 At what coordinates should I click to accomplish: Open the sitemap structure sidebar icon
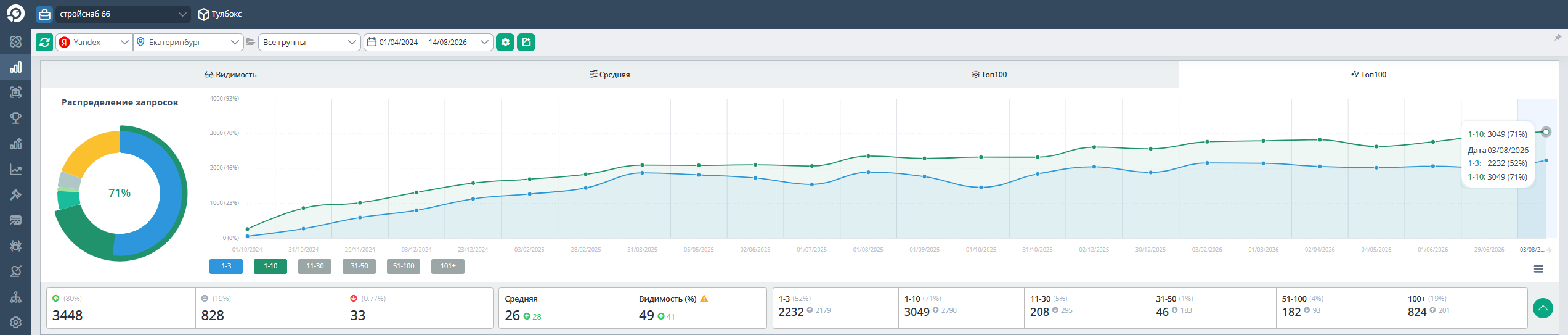[x=15, y=297]
